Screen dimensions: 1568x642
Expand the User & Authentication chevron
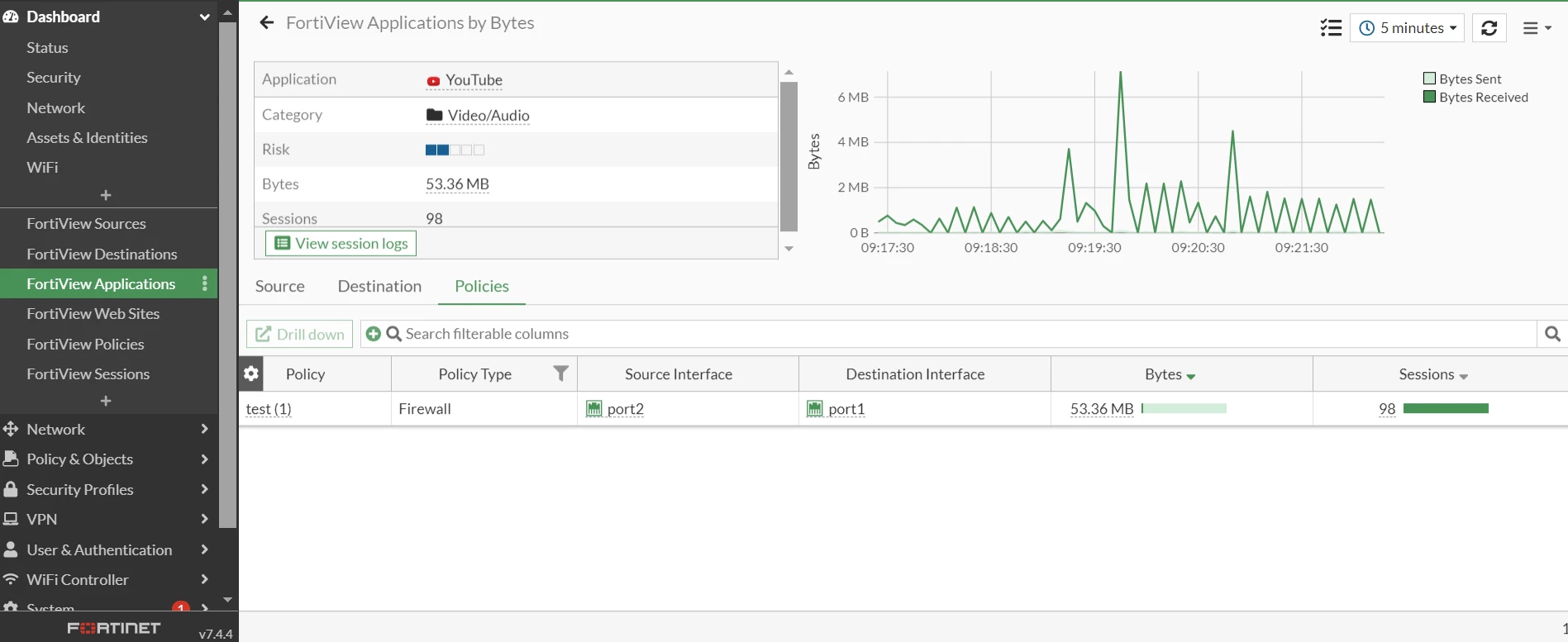click(x=204, y=549)
